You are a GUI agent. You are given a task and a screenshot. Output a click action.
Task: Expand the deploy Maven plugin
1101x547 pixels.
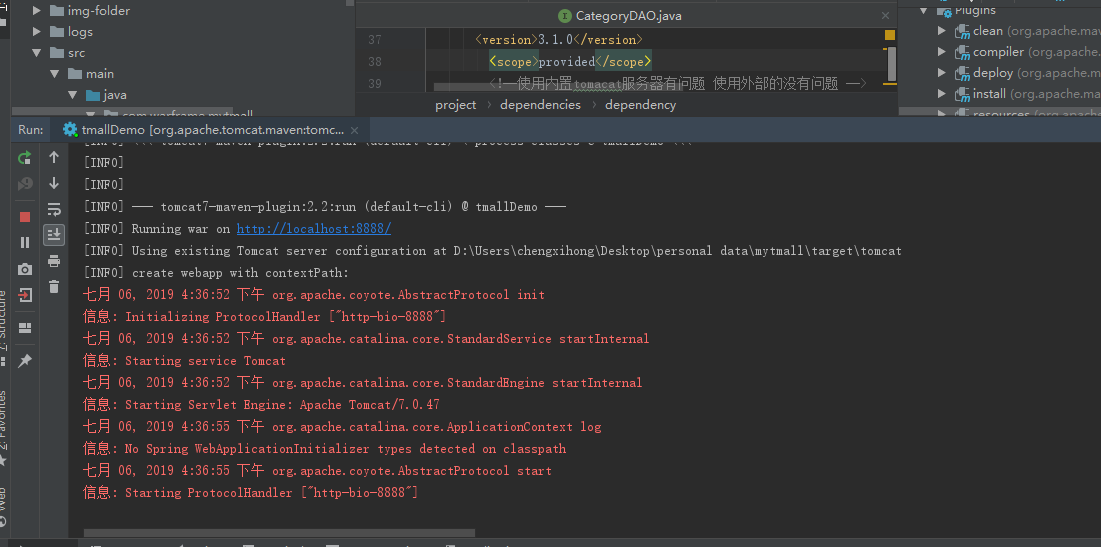pos(942,73)
